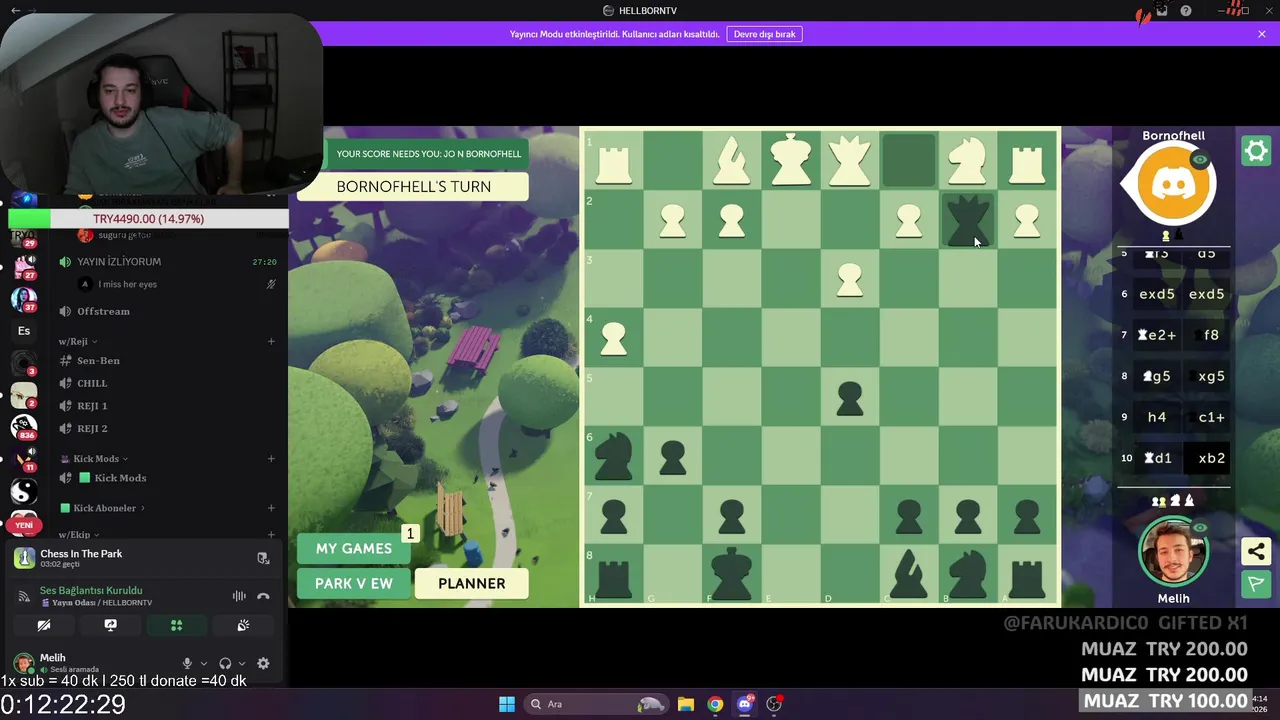This screenshot has width=1280, height=720.
Task: Click the share icon beside Melih's avatar
Action: click(1256, 551)
